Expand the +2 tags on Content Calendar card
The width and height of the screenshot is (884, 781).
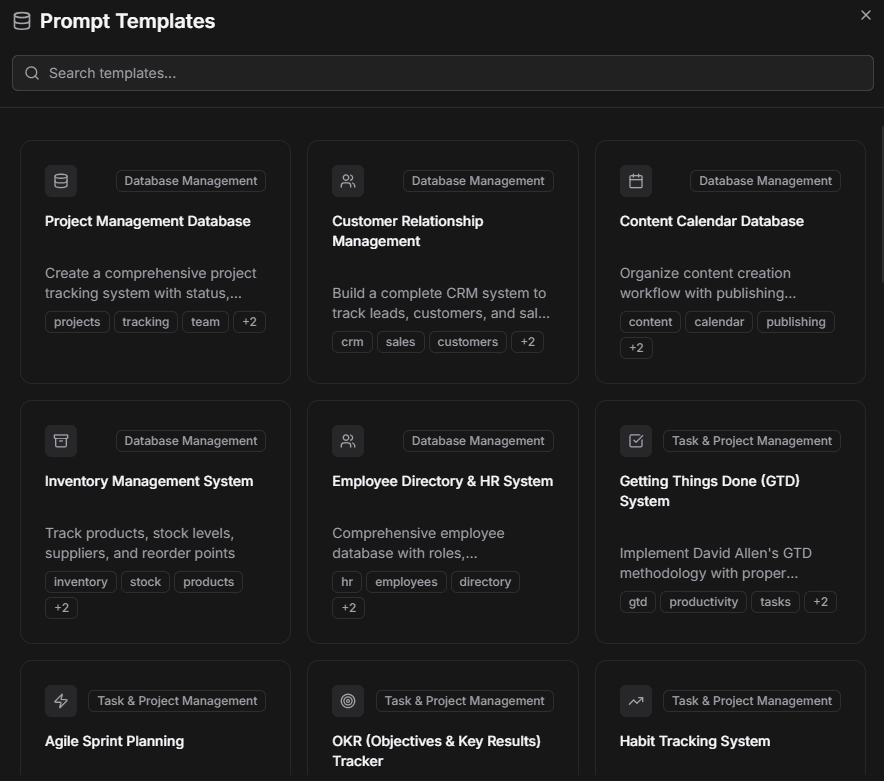click(636, 347)
